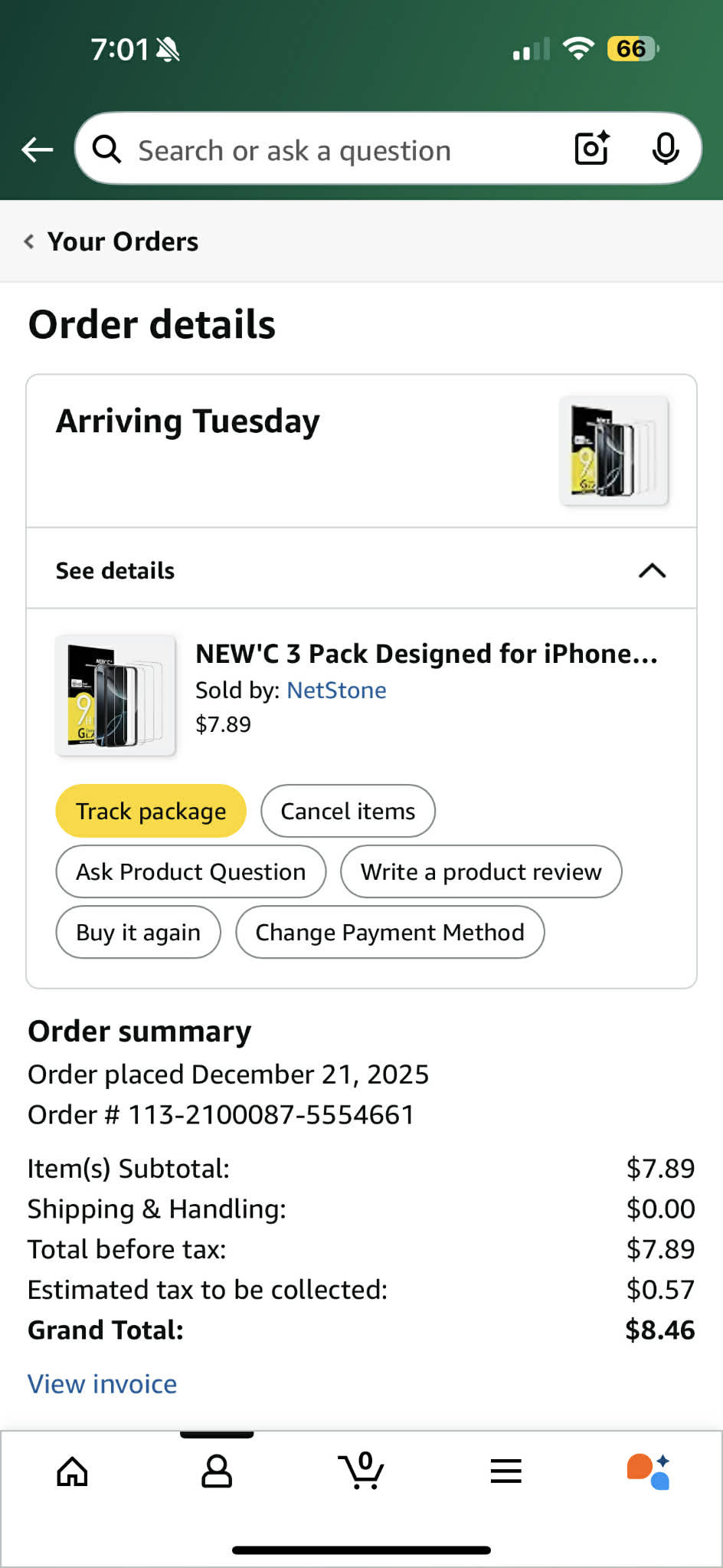The image size is (723, 1568).
Task: Select Ask Product Question
Action: click(x=191, y=871)
